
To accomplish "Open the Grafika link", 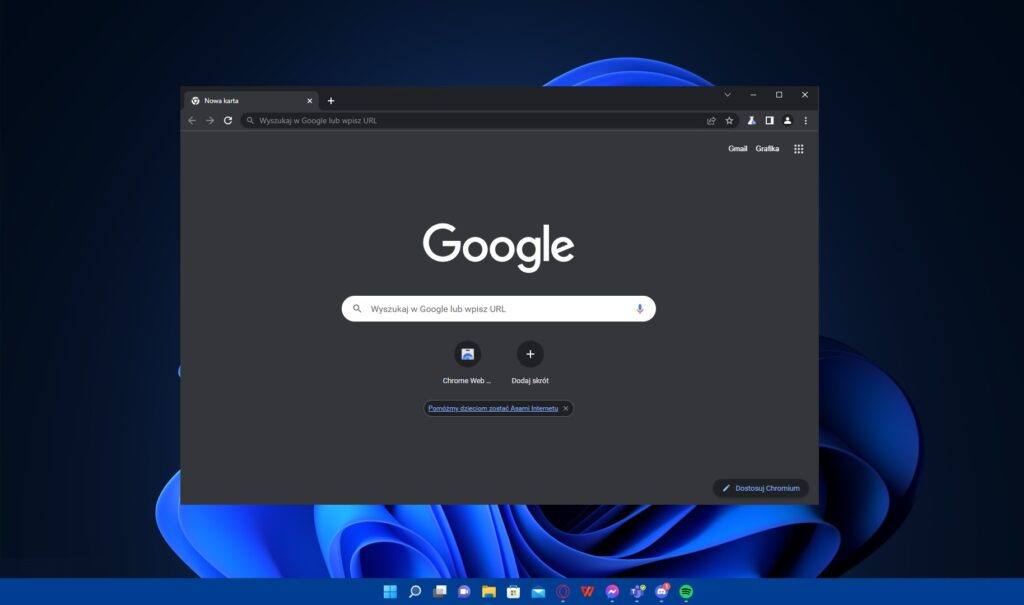I will coord(767,148).
